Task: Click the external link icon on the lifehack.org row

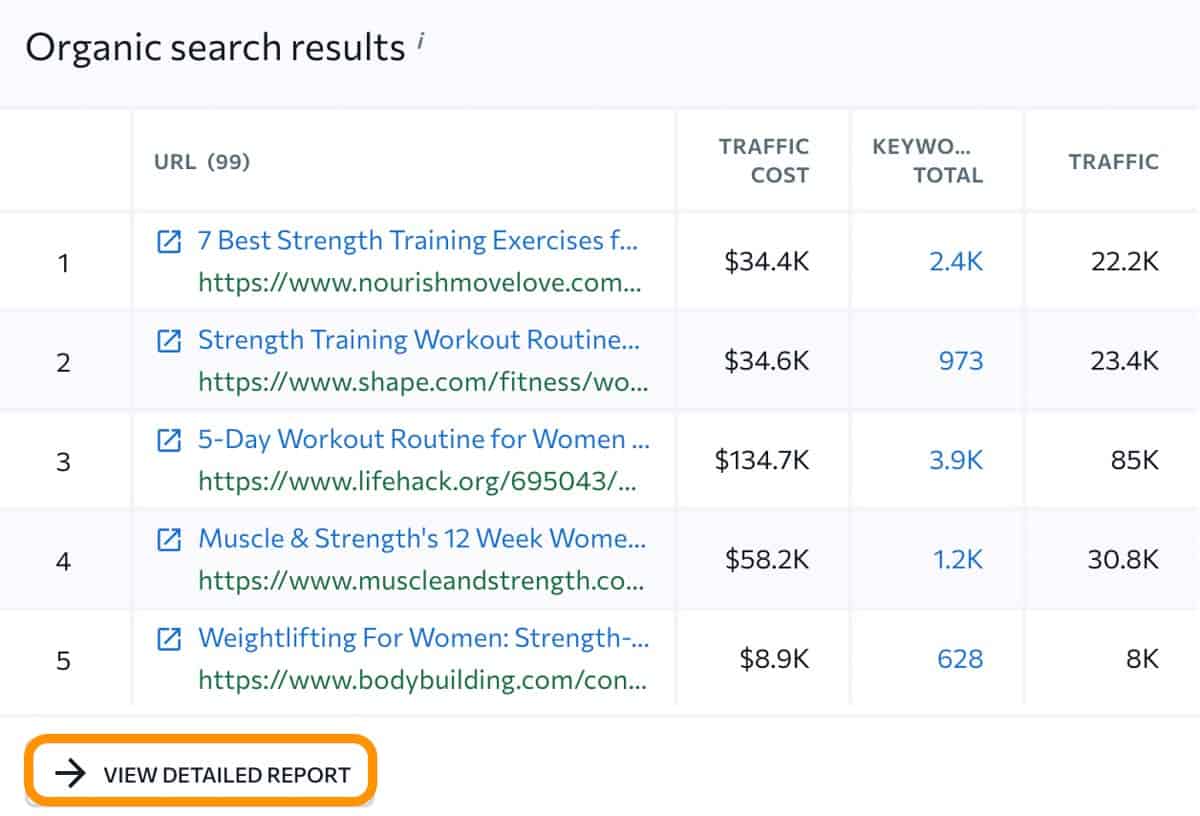Action: click(170, 439)
